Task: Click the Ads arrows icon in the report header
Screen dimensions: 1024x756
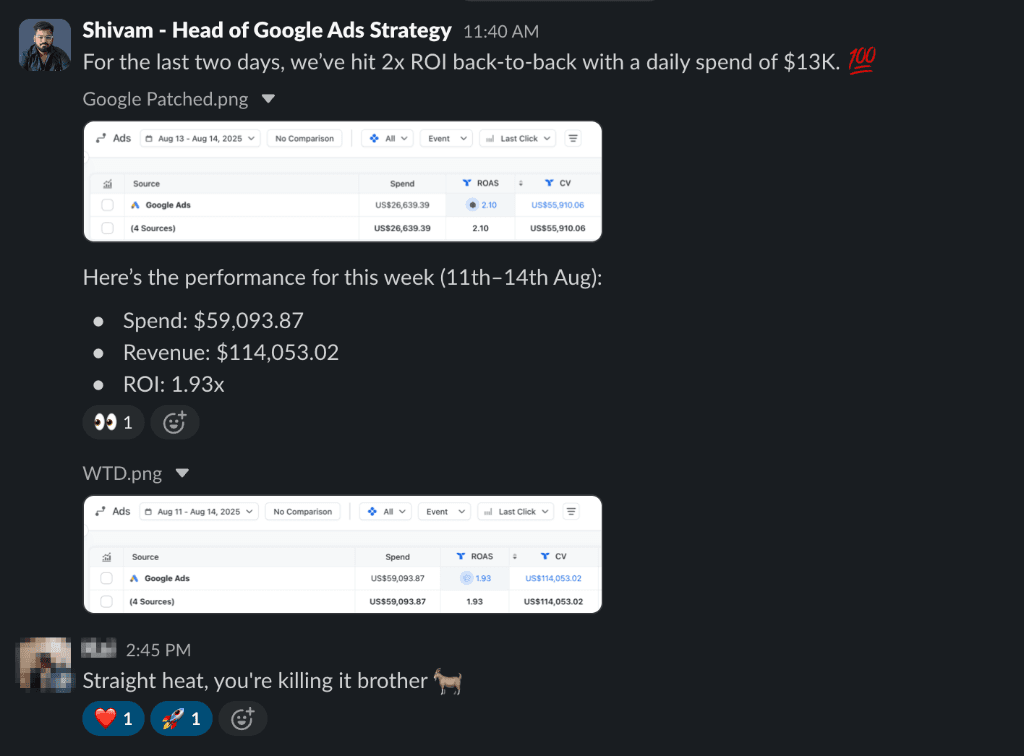Action: pyautogui.click(x=101, y=137)
